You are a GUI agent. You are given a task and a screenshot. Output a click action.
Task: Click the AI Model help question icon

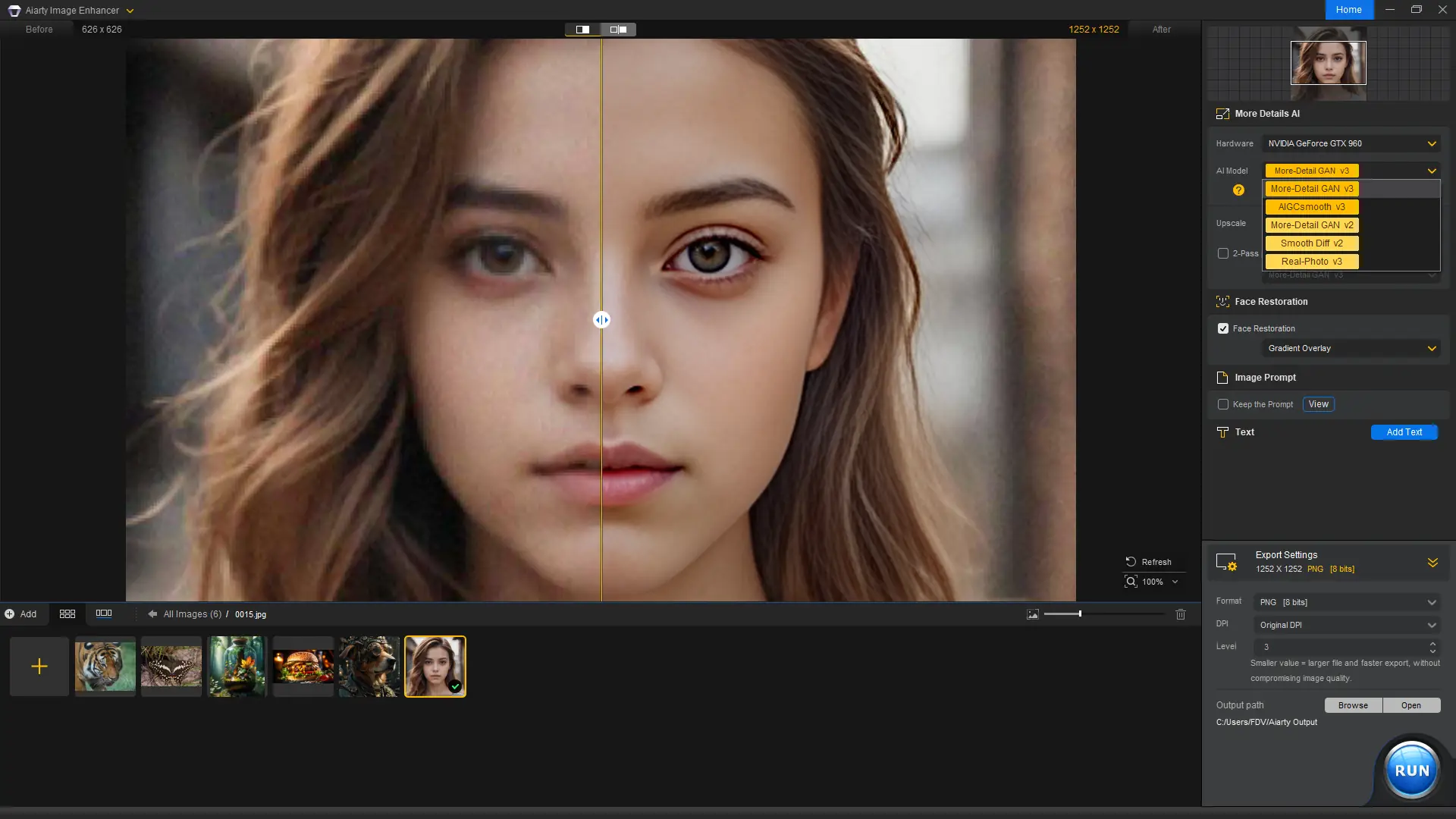tap(1238, 190)
